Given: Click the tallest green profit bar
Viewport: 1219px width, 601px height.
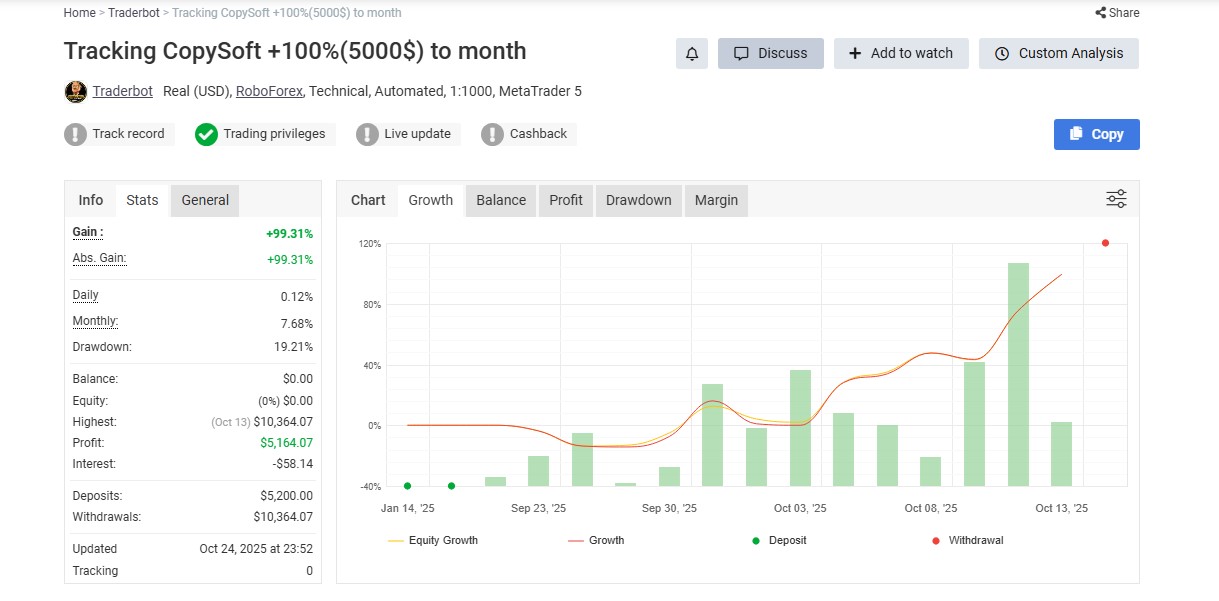Looking at the screenshot, I should point(1018,374).
